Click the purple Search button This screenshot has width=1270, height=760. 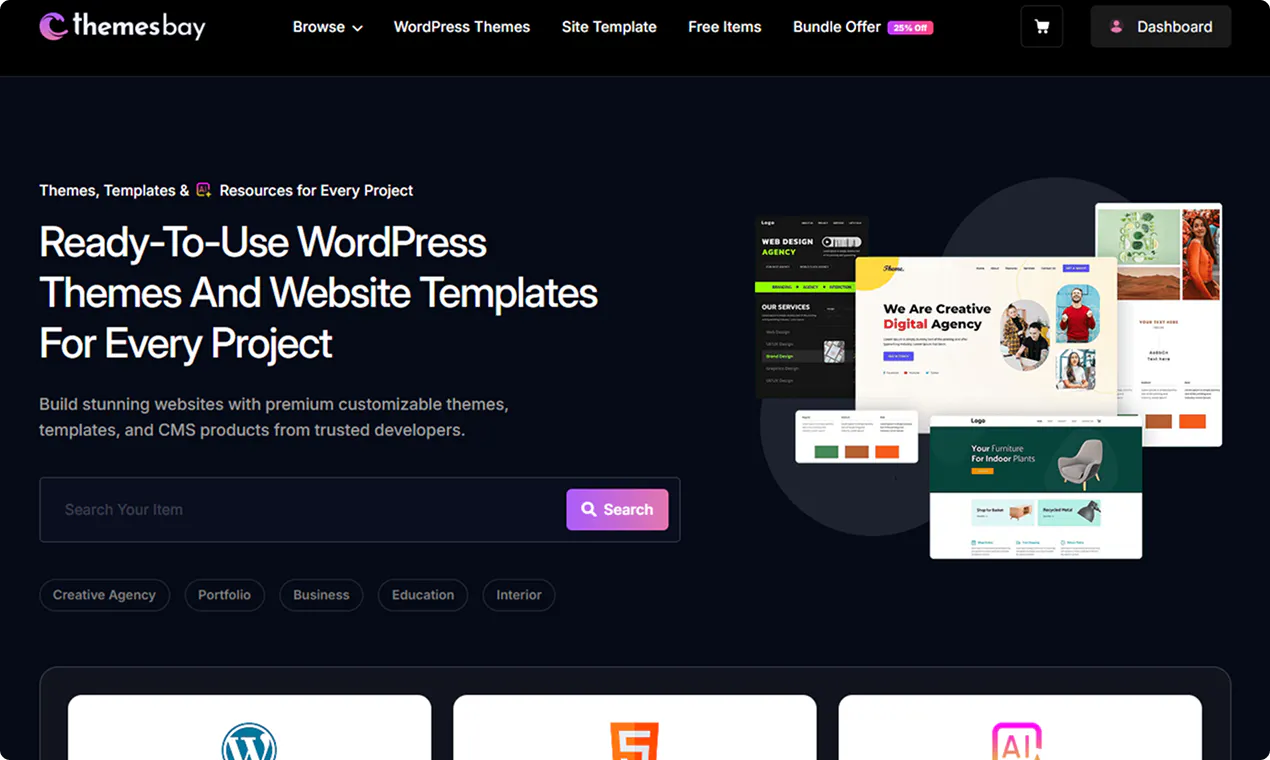click(617, 509)
